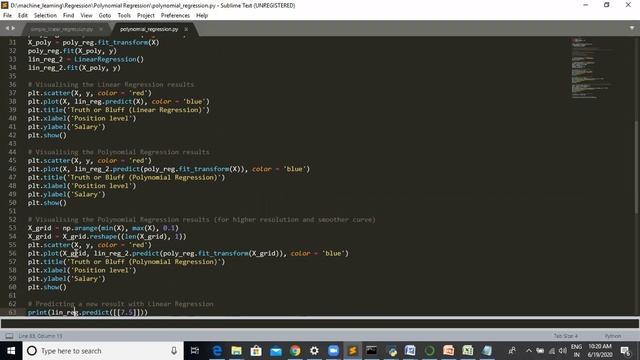The image size is (640, 360).
Task: Show hidden system tray icons chevron
Action: (529, 351)
